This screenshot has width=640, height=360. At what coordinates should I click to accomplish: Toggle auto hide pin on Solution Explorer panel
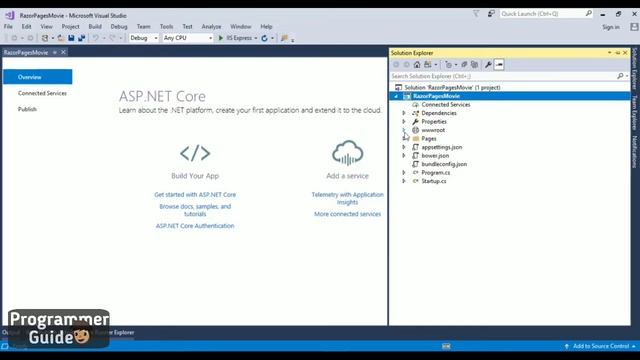(618, 53)
